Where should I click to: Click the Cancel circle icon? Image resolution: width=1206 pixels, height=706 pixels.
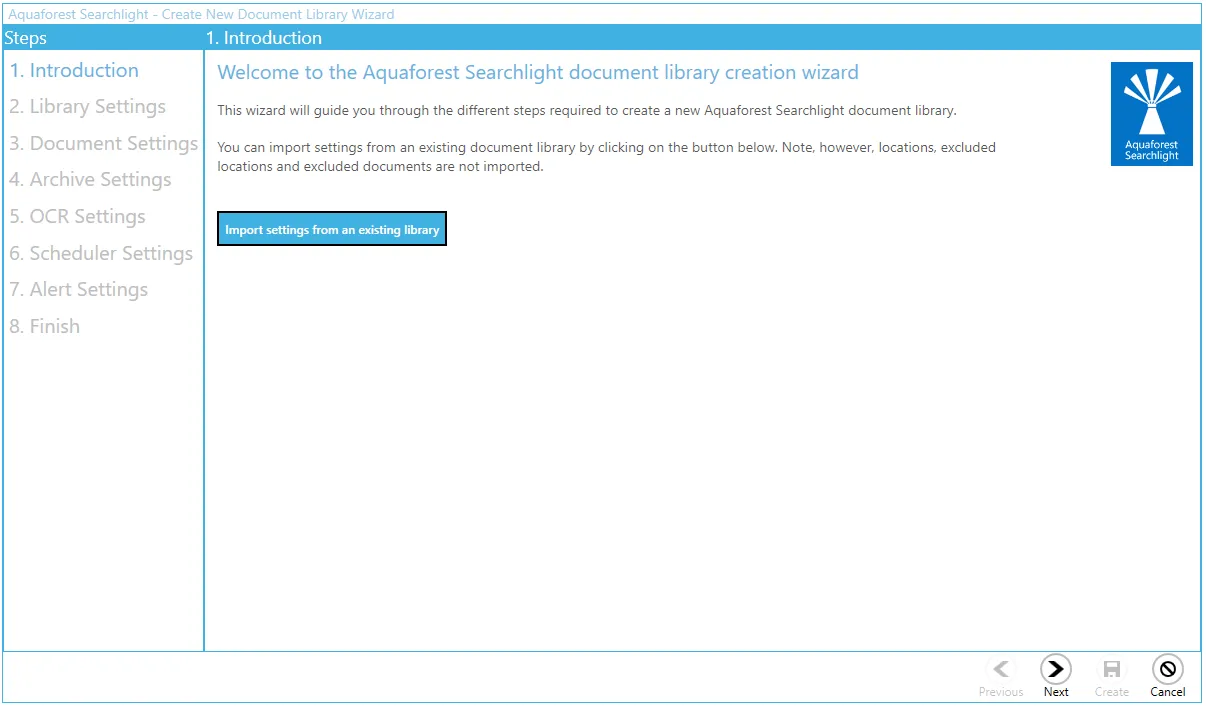pyautogui.click(x=1167, y=669)
